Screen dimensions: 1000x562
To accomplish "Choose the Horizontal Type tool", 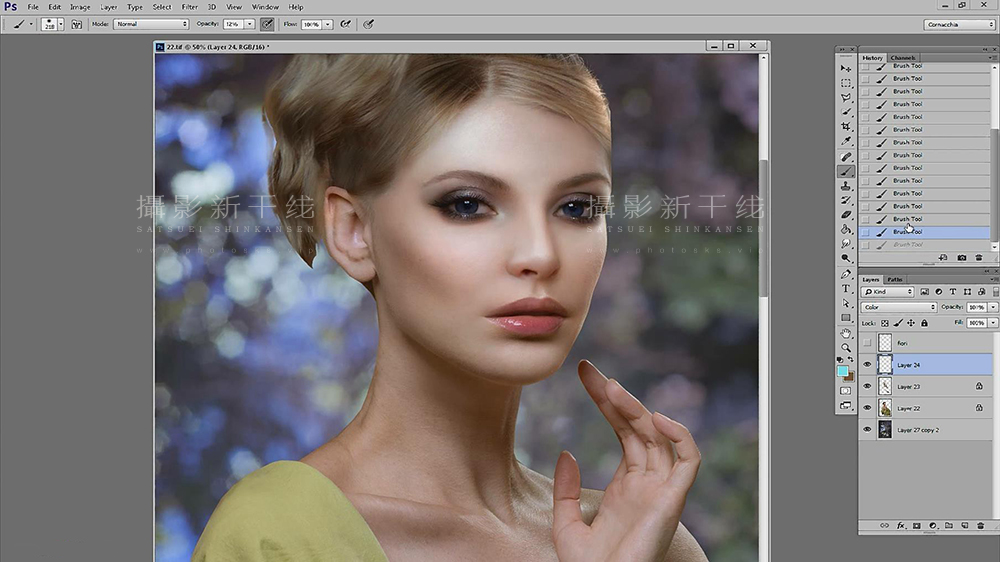I will pyautogui.click(x=846, y=288).
